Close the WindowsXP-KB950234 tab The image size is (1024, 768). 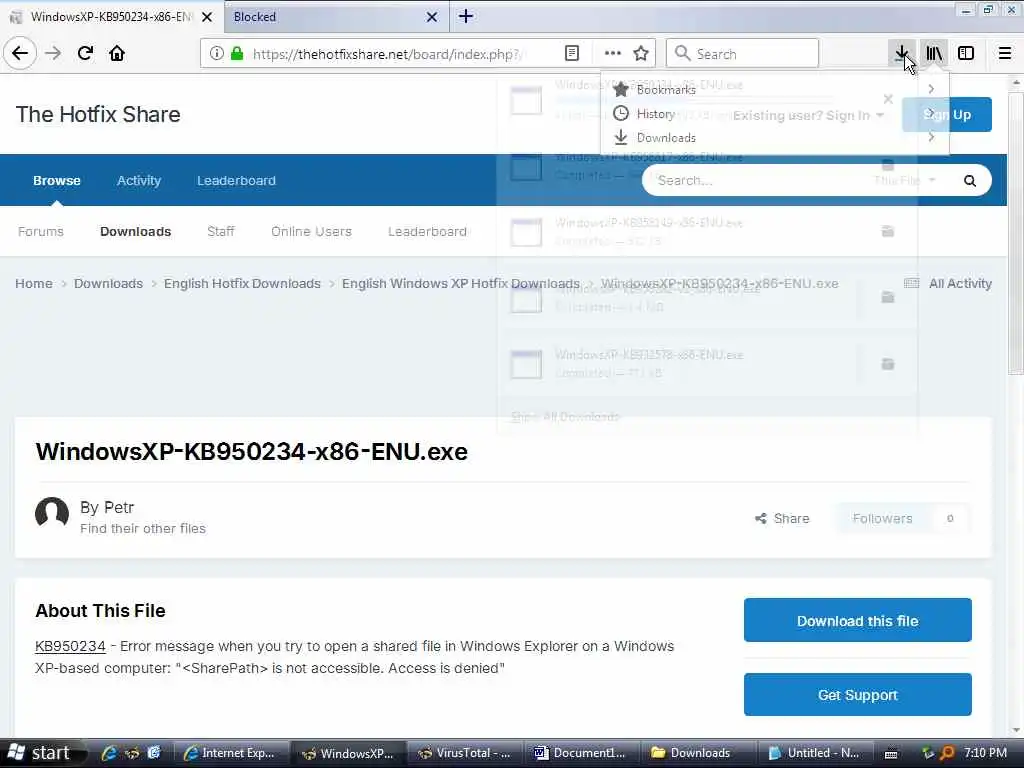[207, 17]
